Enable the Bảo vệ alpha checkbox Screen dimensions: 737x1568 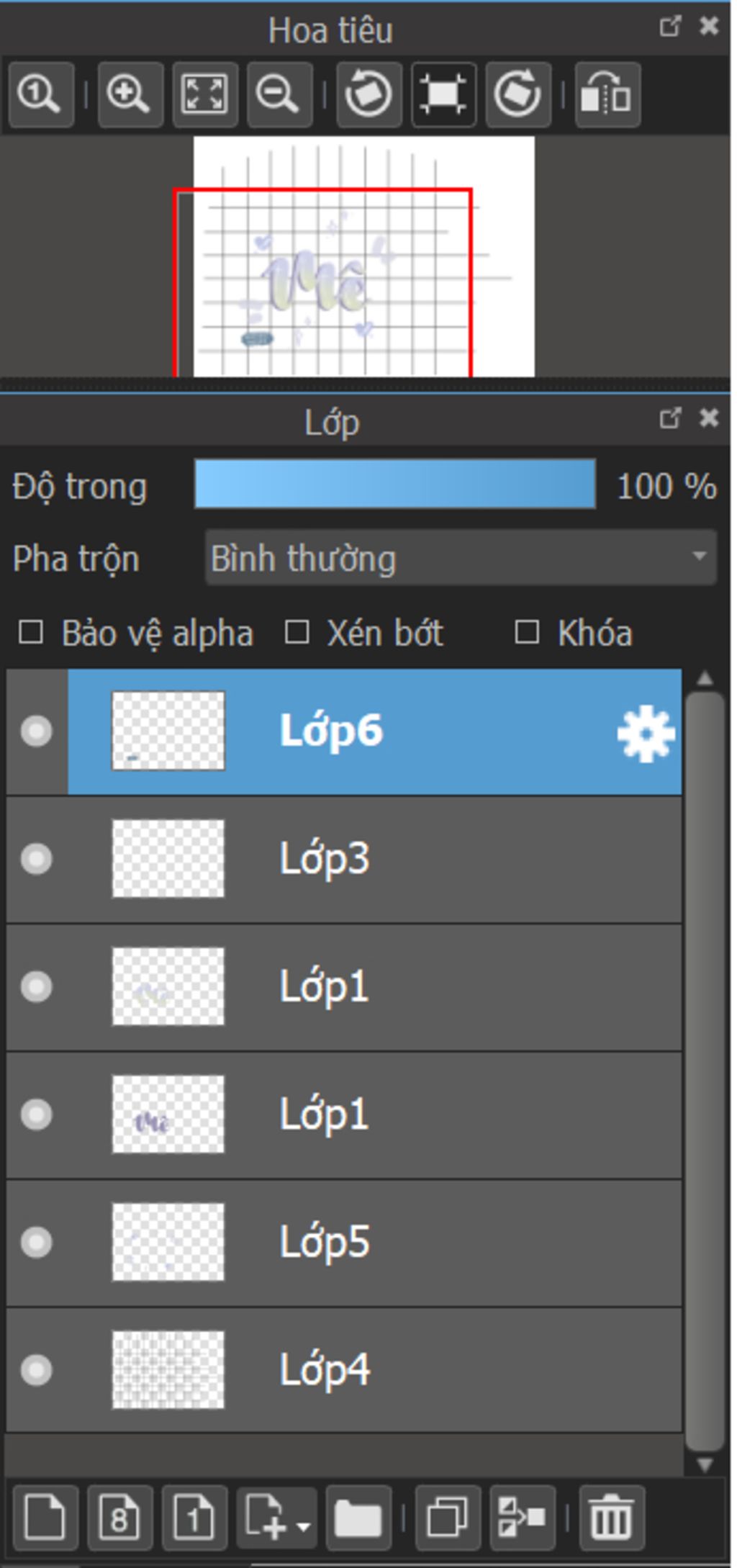tap(31, 634)
